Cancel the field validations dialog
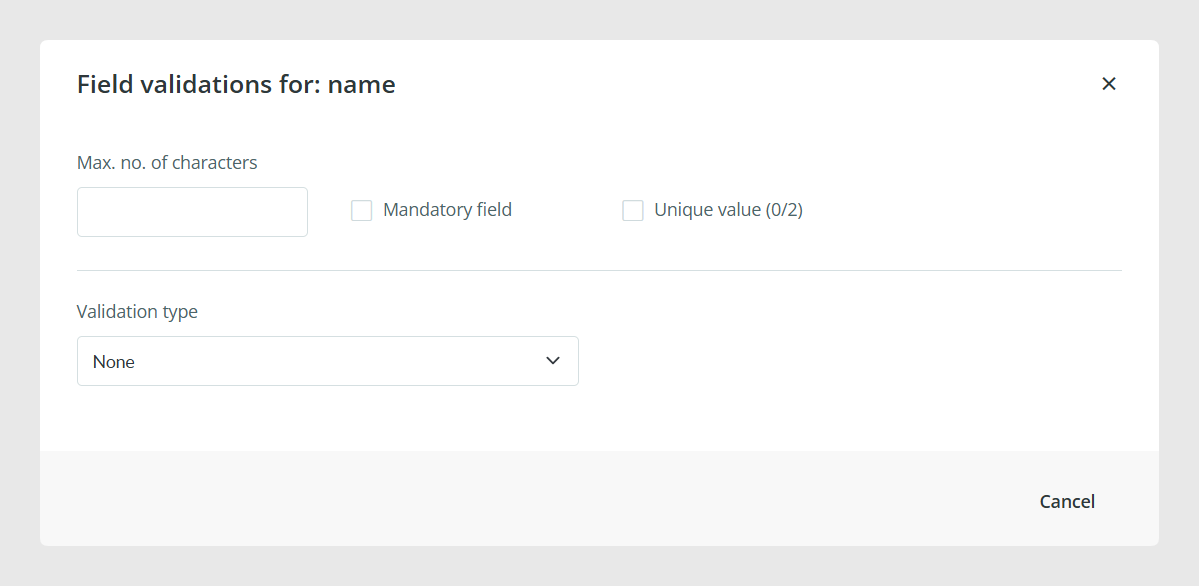This screenshot has height=586, width=1199. [1067, 501]
